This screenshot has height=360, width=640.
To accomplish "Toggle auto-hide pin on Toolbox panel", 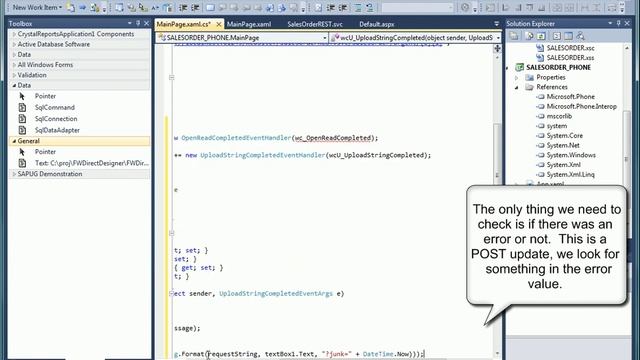I will (138, 23).
